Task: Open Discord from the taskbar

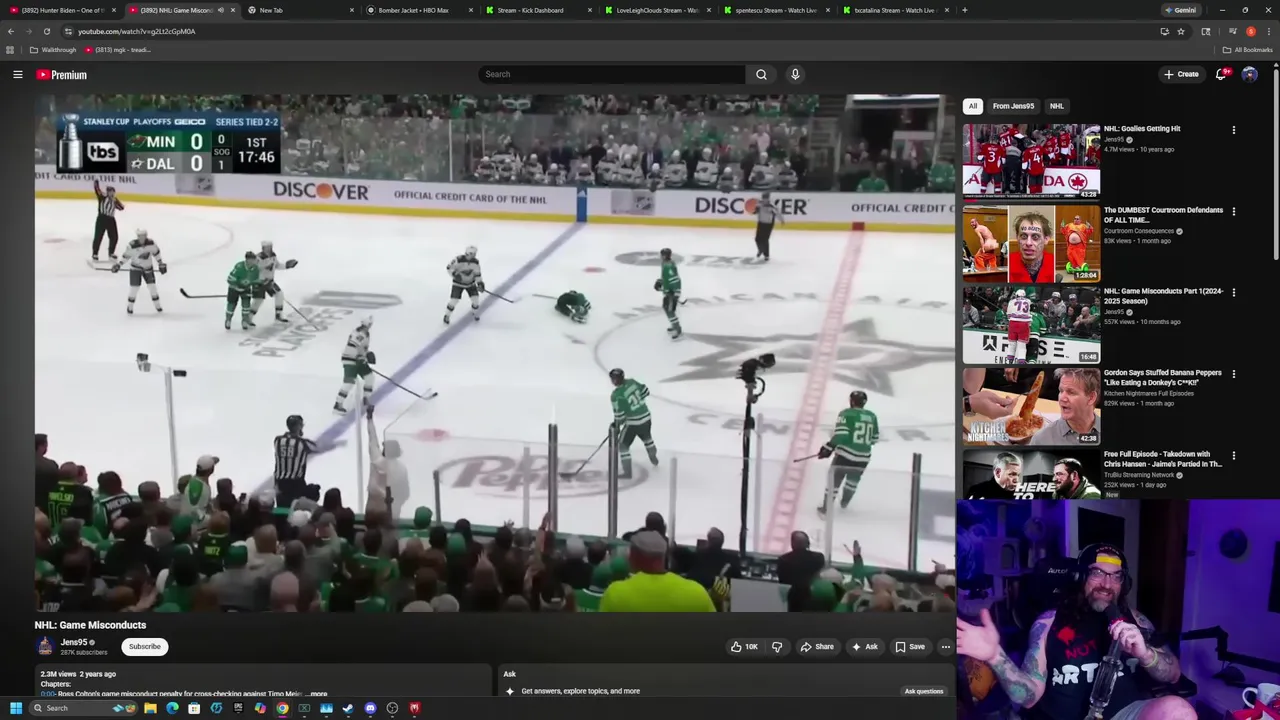Action: (x=370, y=708)
